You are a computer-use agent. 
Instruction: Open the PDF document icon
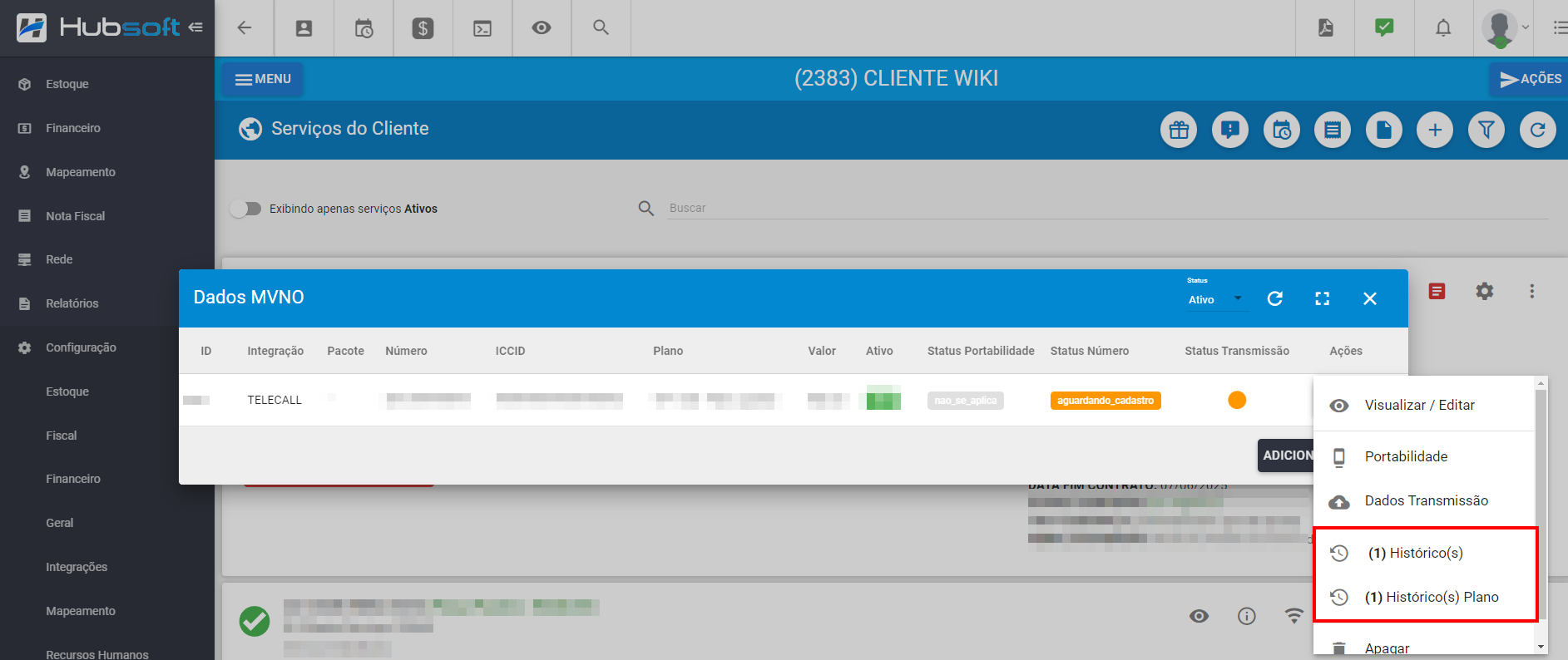tap(1326, 27)
